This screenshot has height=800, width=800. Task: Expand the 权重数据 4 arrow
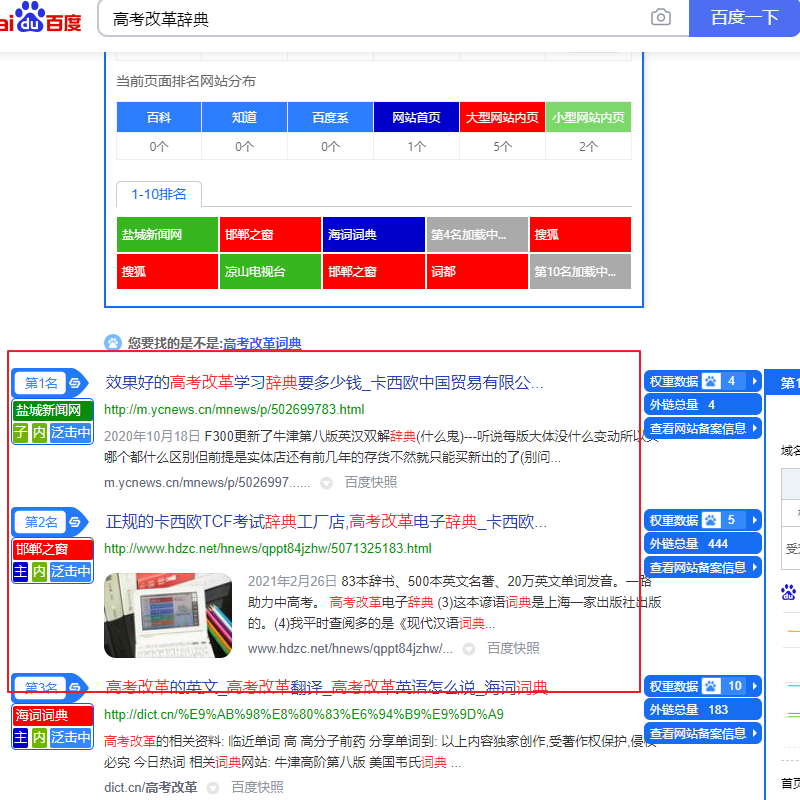point(754,381)
